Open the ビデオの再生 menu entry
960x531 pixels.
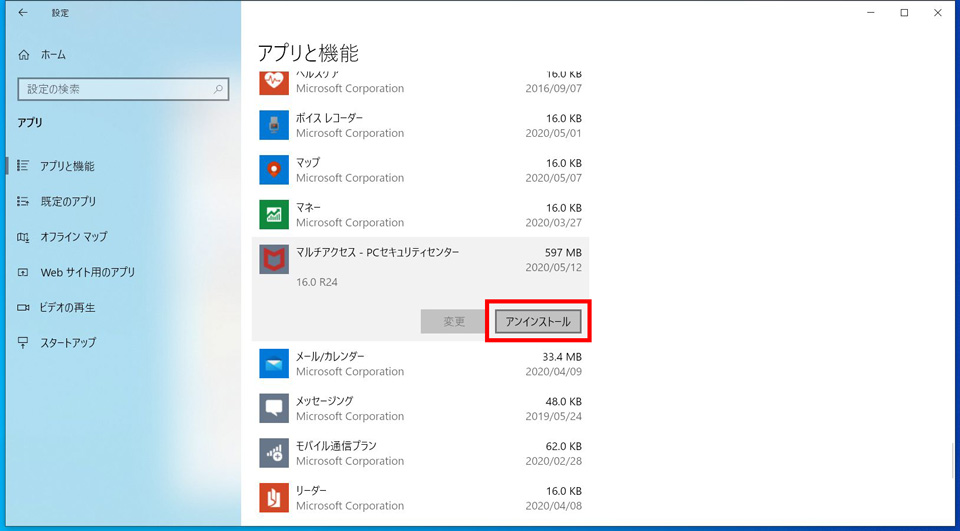click(68, 307)
